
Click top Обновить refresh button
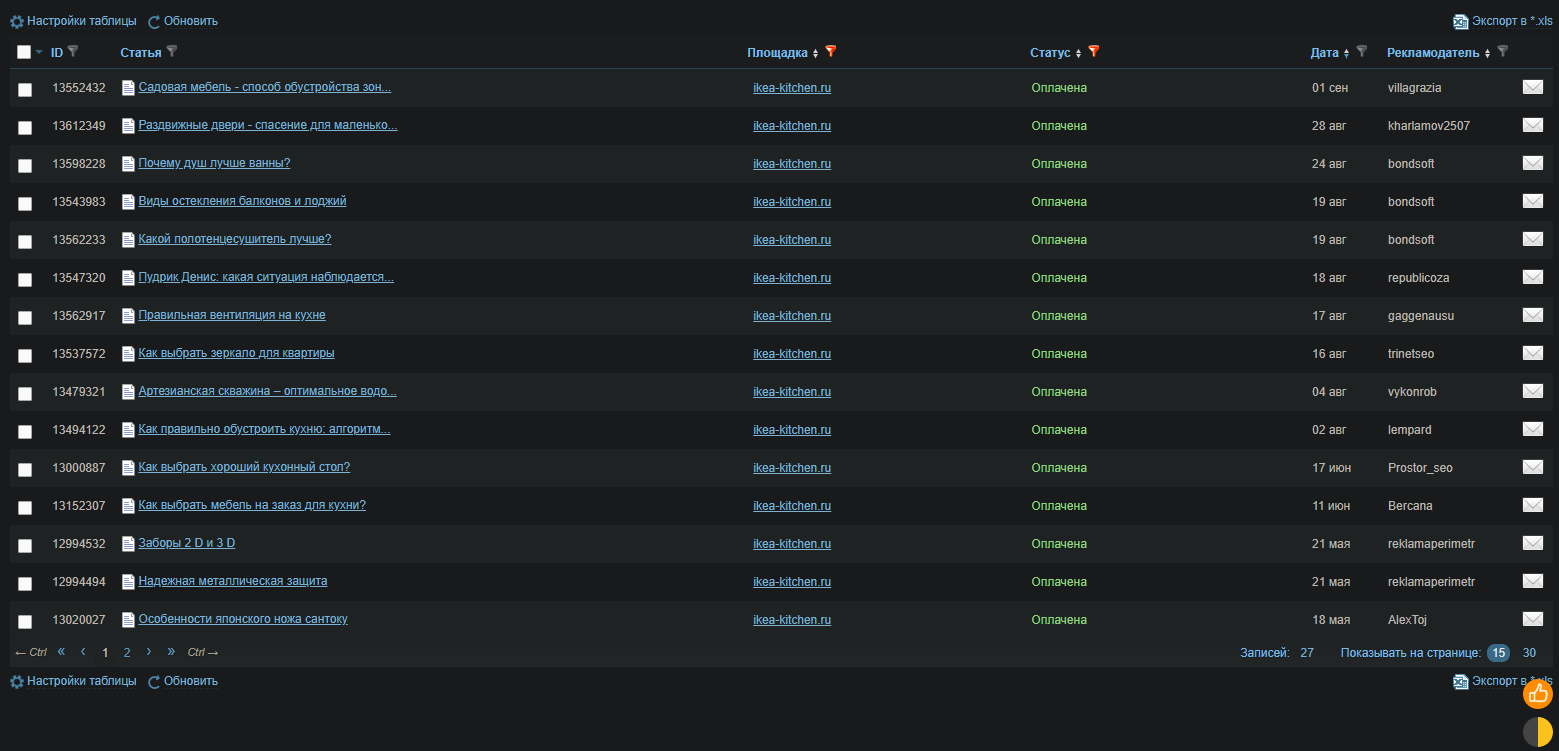[183, 21]
